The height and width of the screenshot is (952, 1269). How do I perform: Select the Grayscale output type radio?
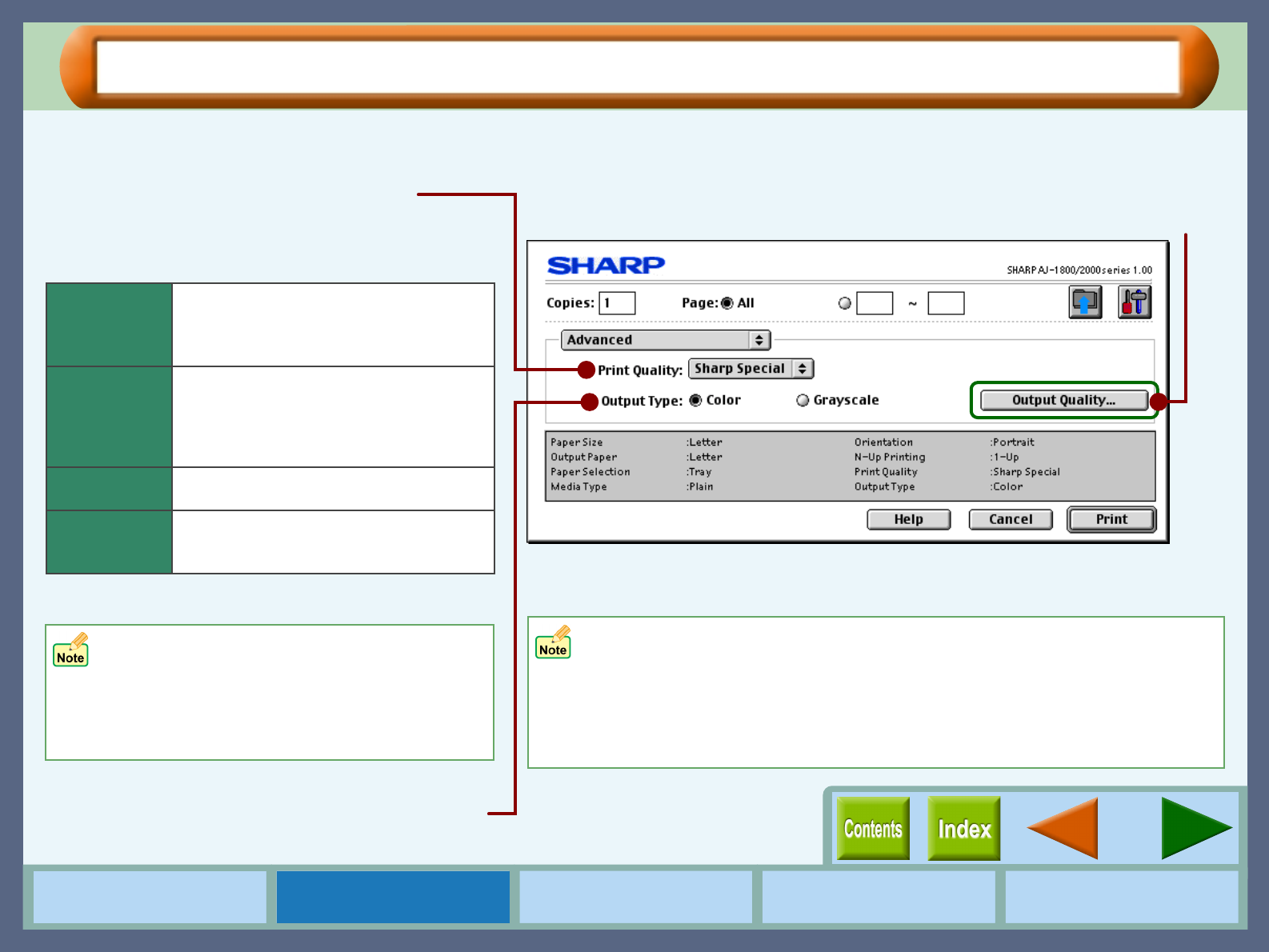[803, 400]
